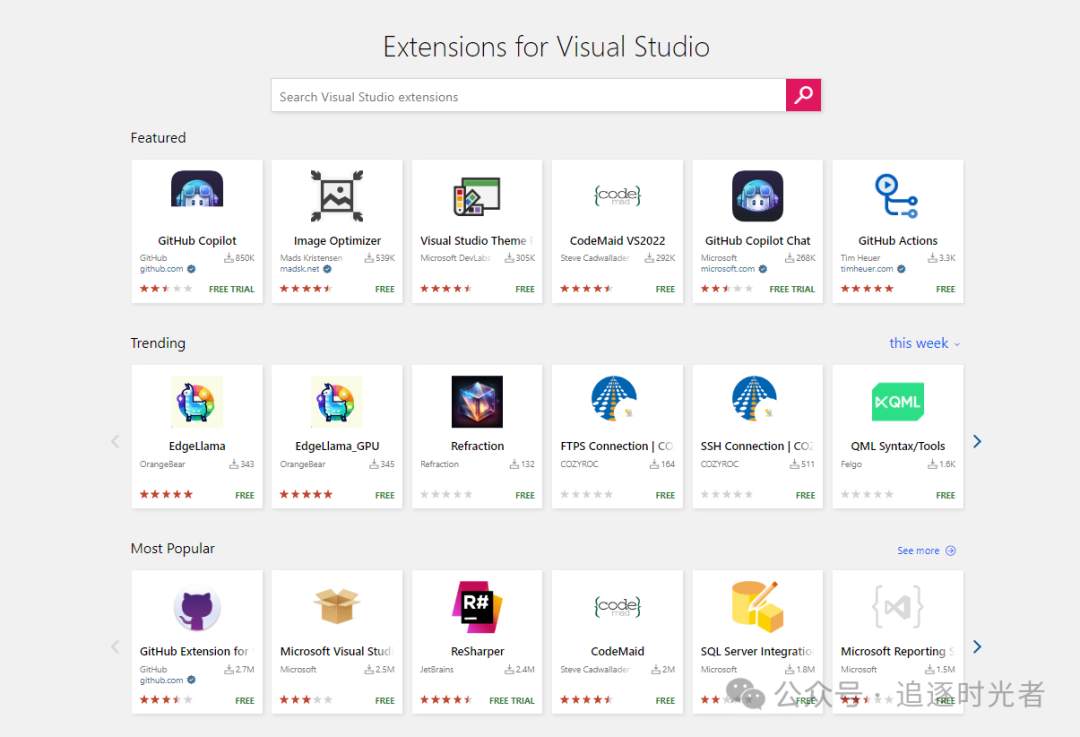Click the GitHub Extension octocat icon

(x=197, y=606)
